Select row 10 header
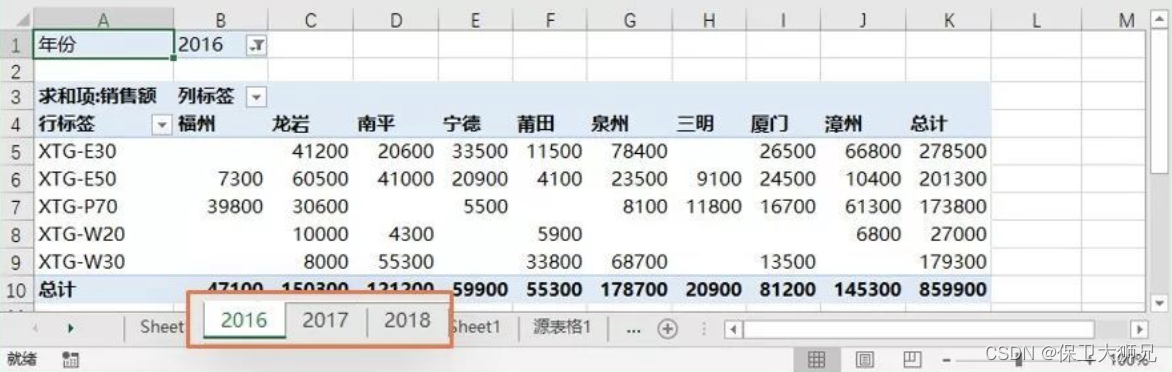 16,289
